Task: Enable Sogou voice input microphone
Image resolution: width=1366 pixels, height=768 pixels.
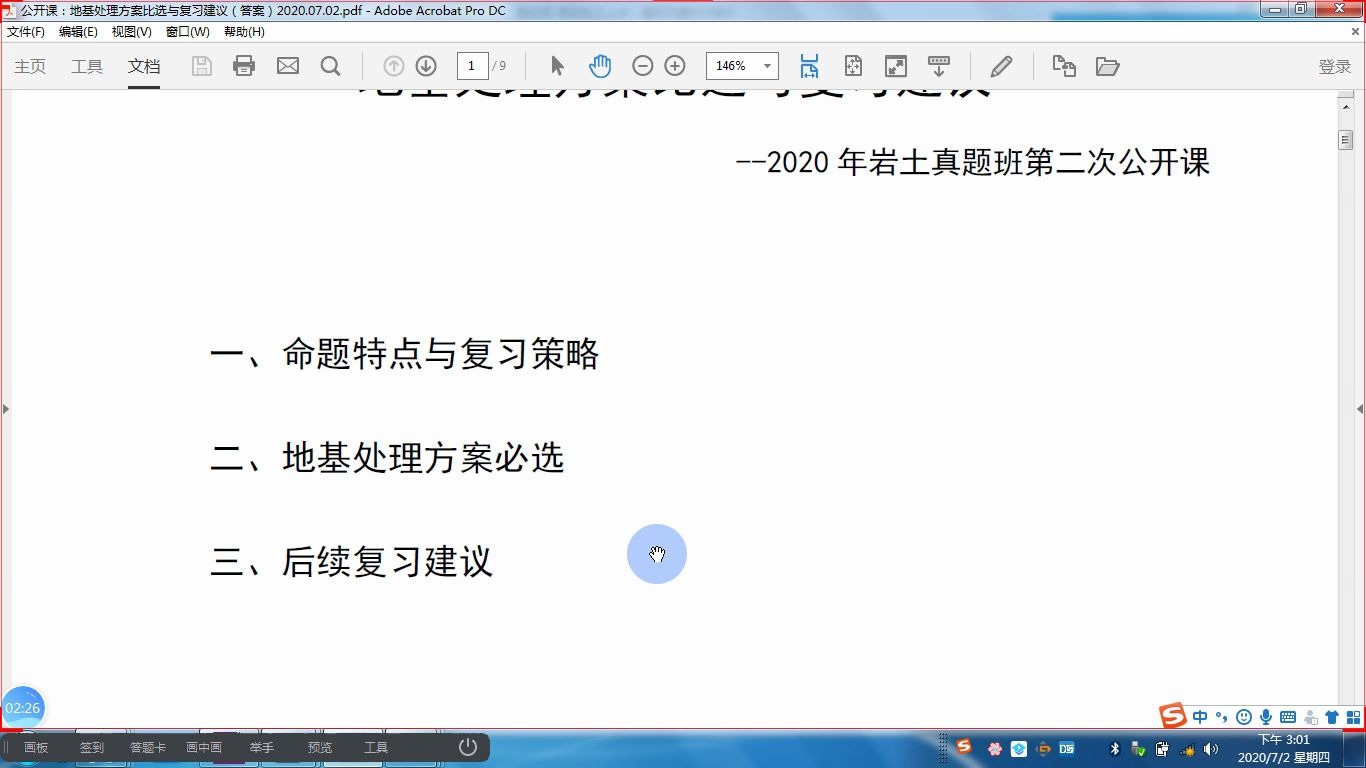Action: tap(1266, 717)
